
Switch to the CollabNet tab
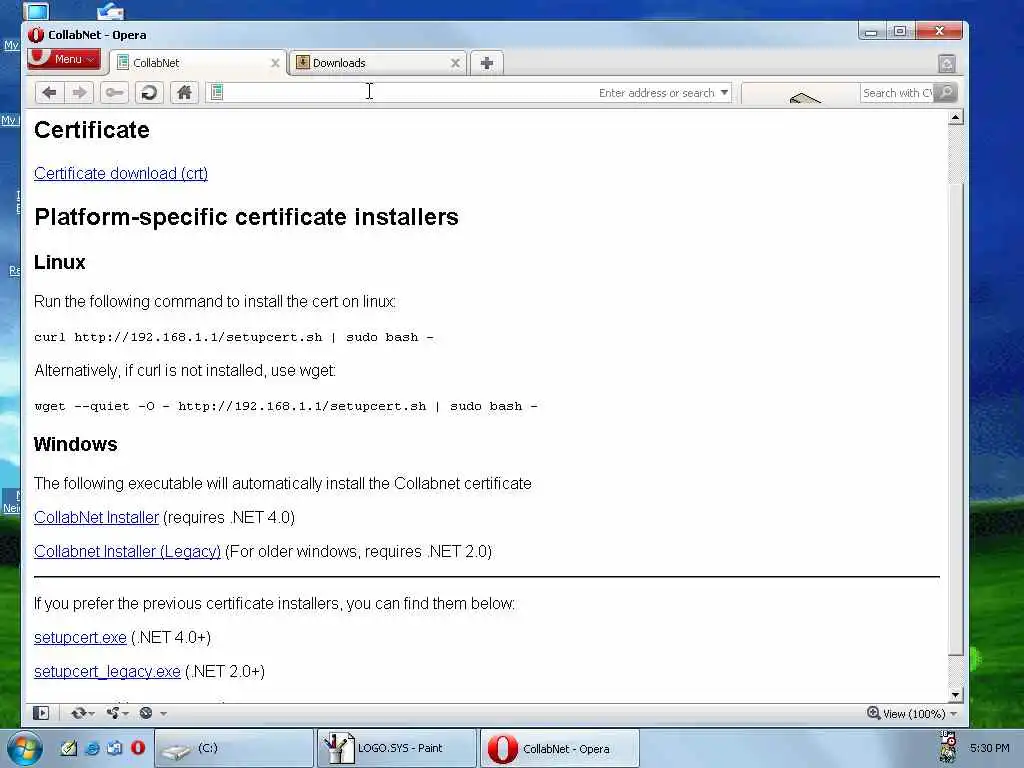[x=198, y=63]
